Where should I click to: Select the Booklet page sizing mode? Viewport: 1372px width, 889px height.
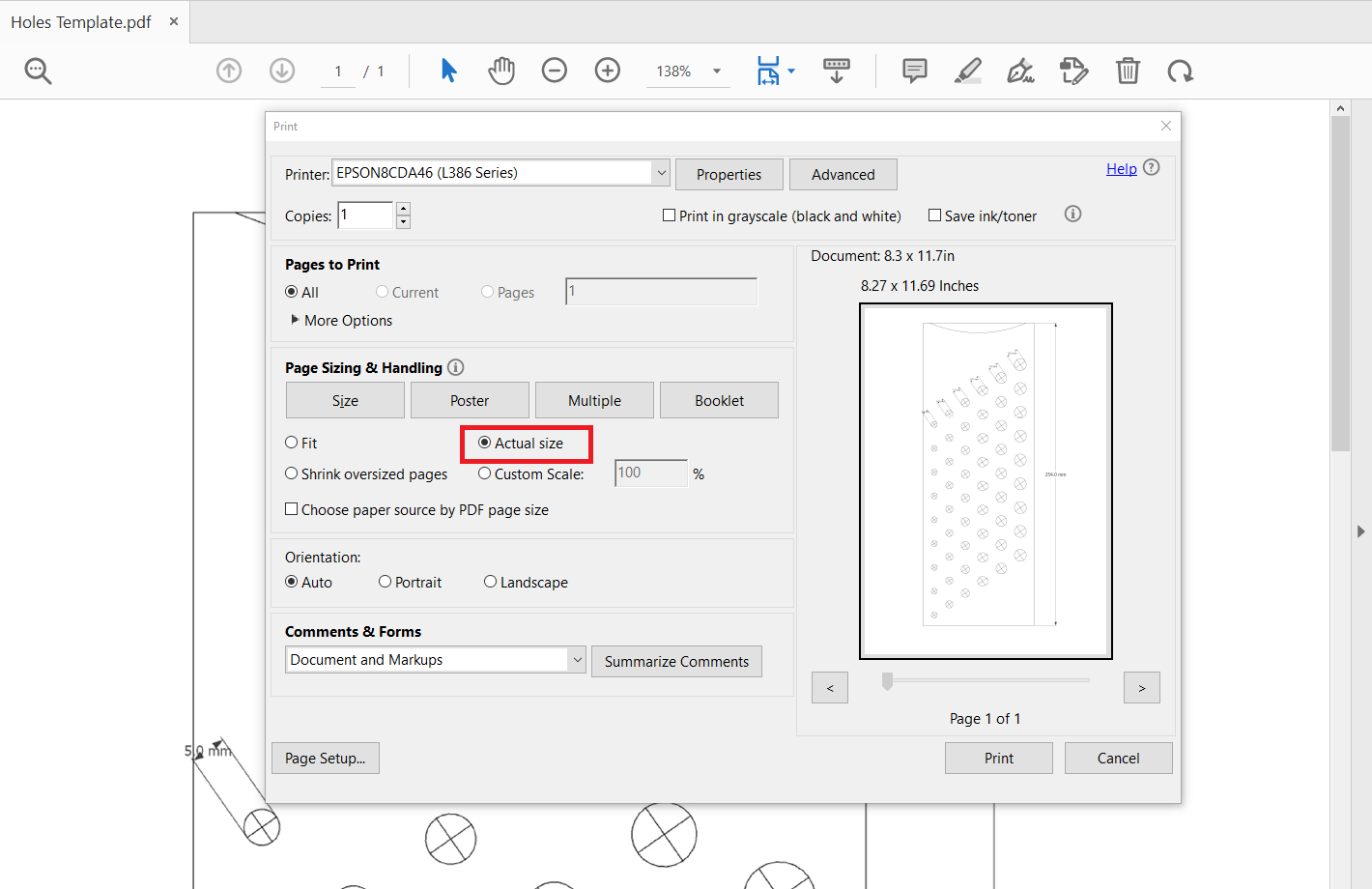click(x=719, y=399)
